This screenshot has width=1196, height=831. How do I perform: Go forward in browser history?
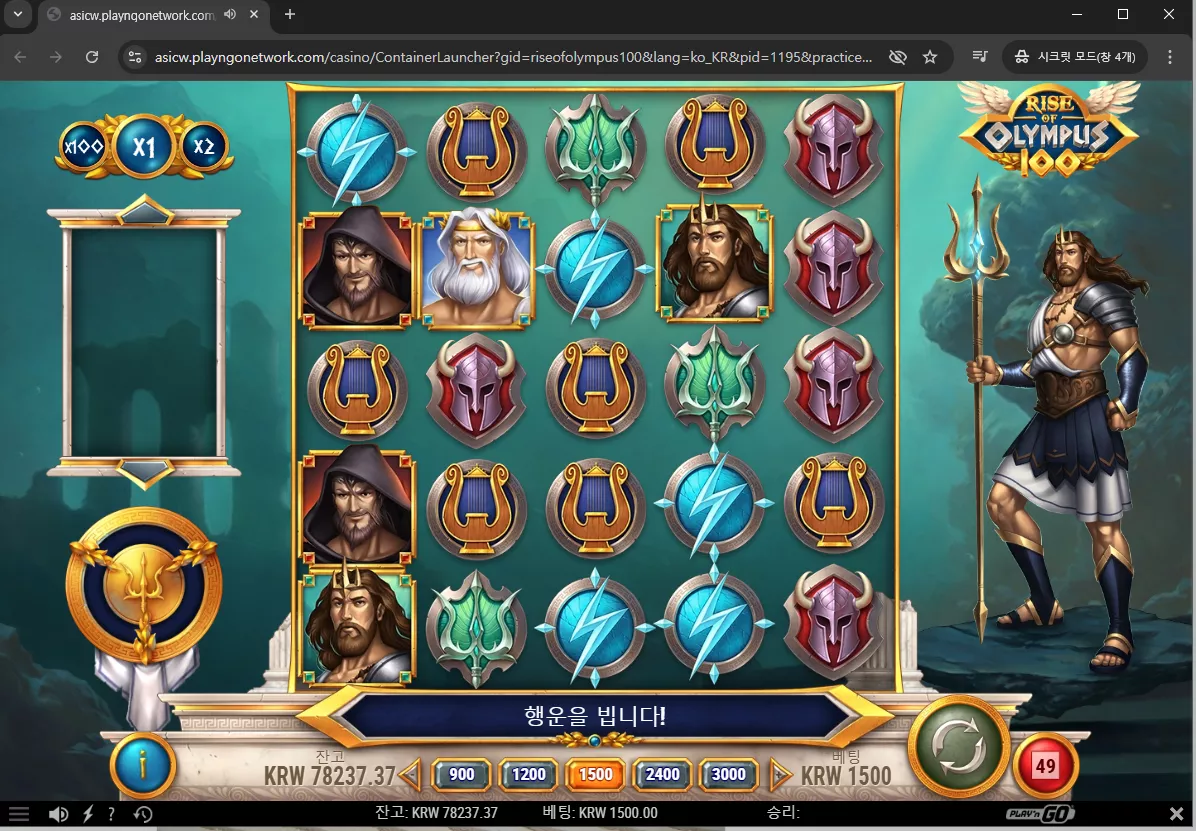[x=56, y=56]
